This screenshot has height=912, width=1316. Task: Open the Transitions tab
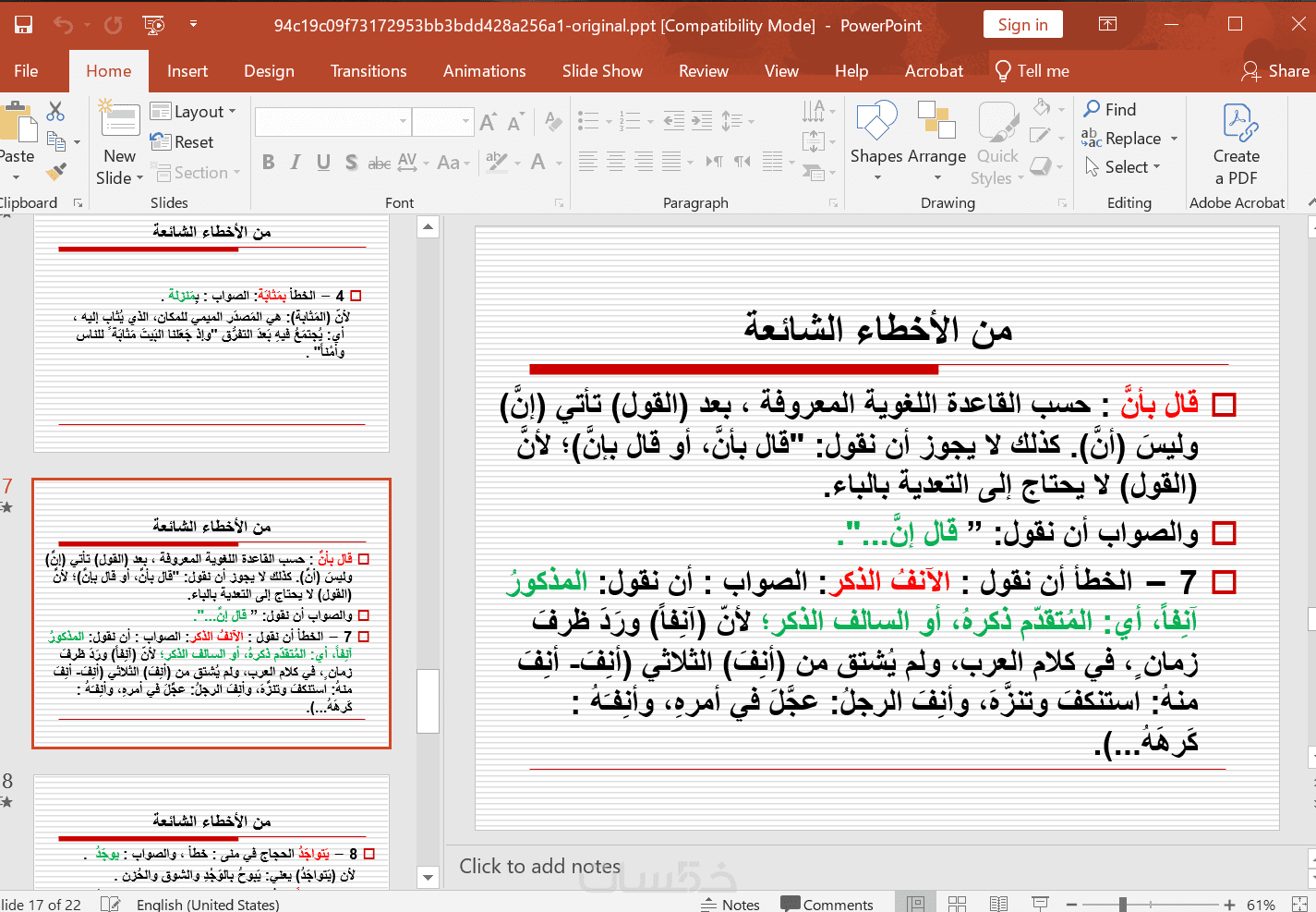coord(368,71)
